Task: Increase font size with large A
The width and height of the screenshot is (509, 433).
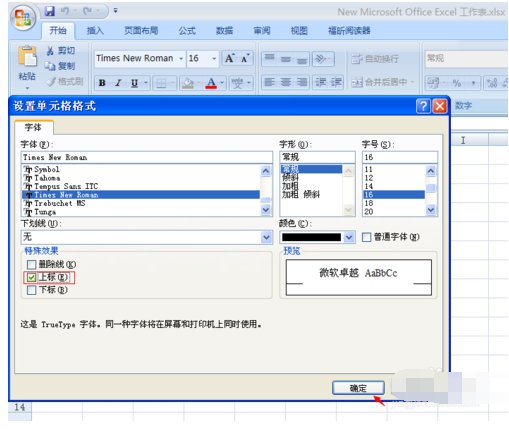Action: 230,58
